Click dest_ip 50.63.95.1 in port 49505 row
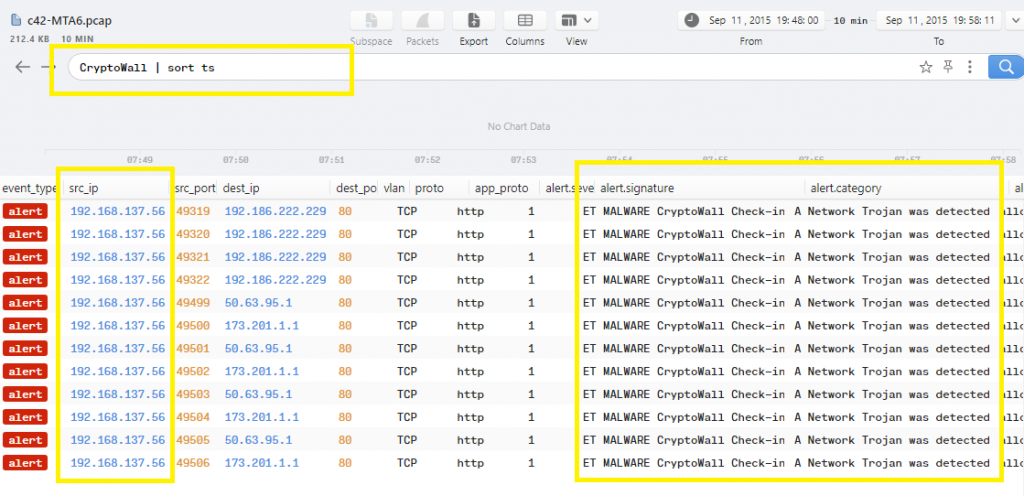This screenshot has height=496, width=1024. [x=259, y=440]
